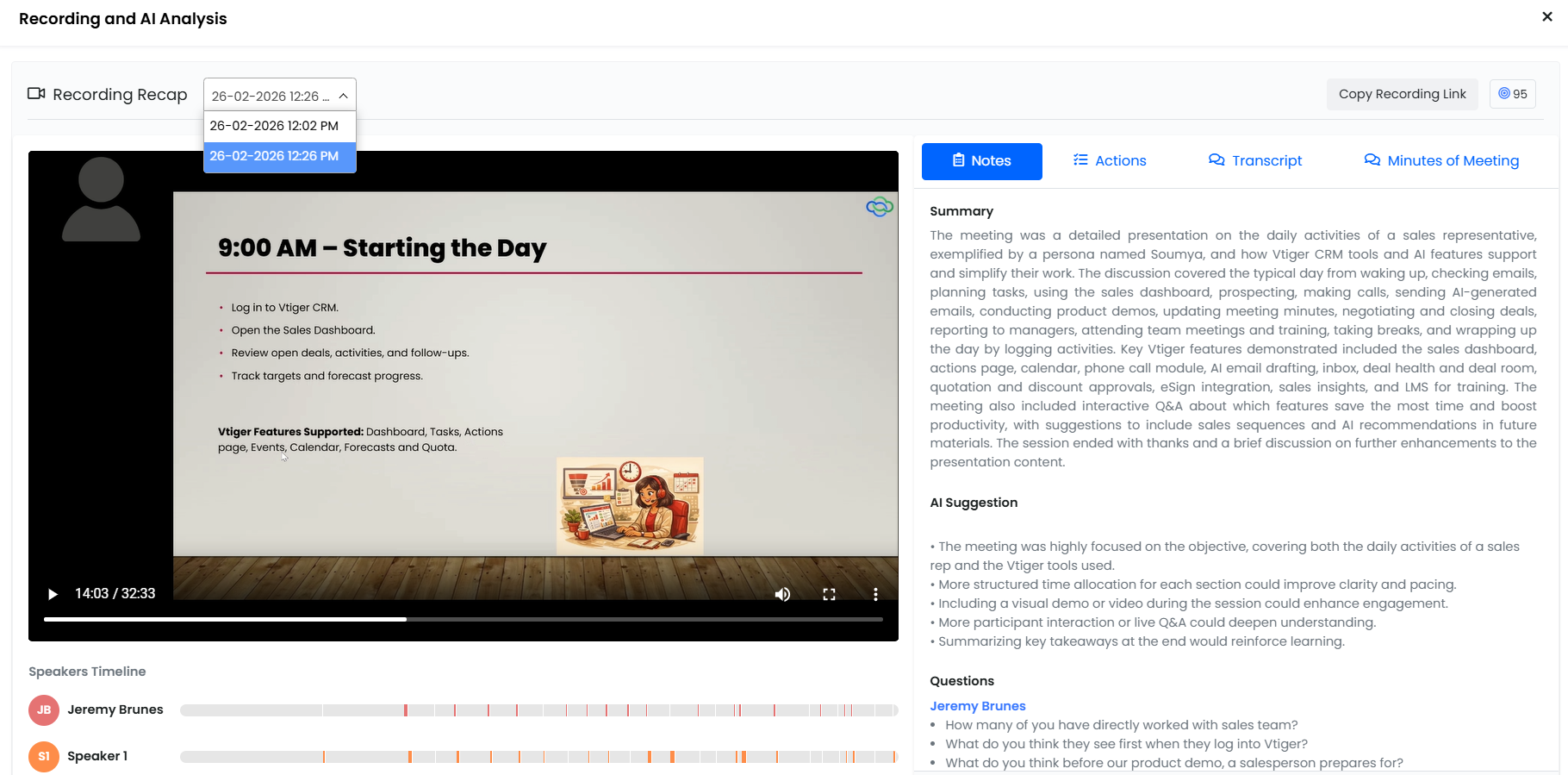Seek on the video progress bar
The width and height of the screenshot is (1568, 775).
point(603,619)
